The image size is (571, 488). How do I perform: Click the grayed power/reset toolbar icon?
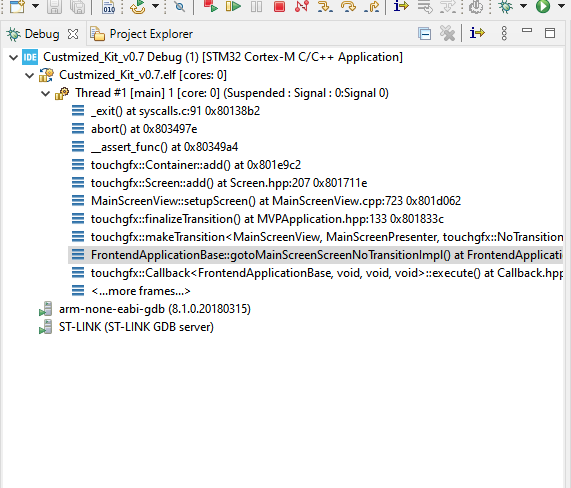tap(476, 6)
